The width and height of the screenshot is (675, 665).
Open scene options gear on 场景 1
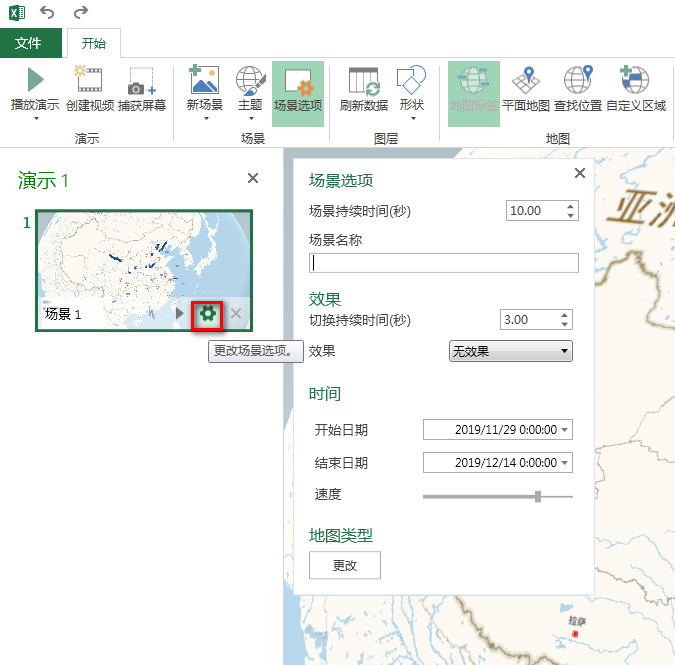tap(207, 314)
